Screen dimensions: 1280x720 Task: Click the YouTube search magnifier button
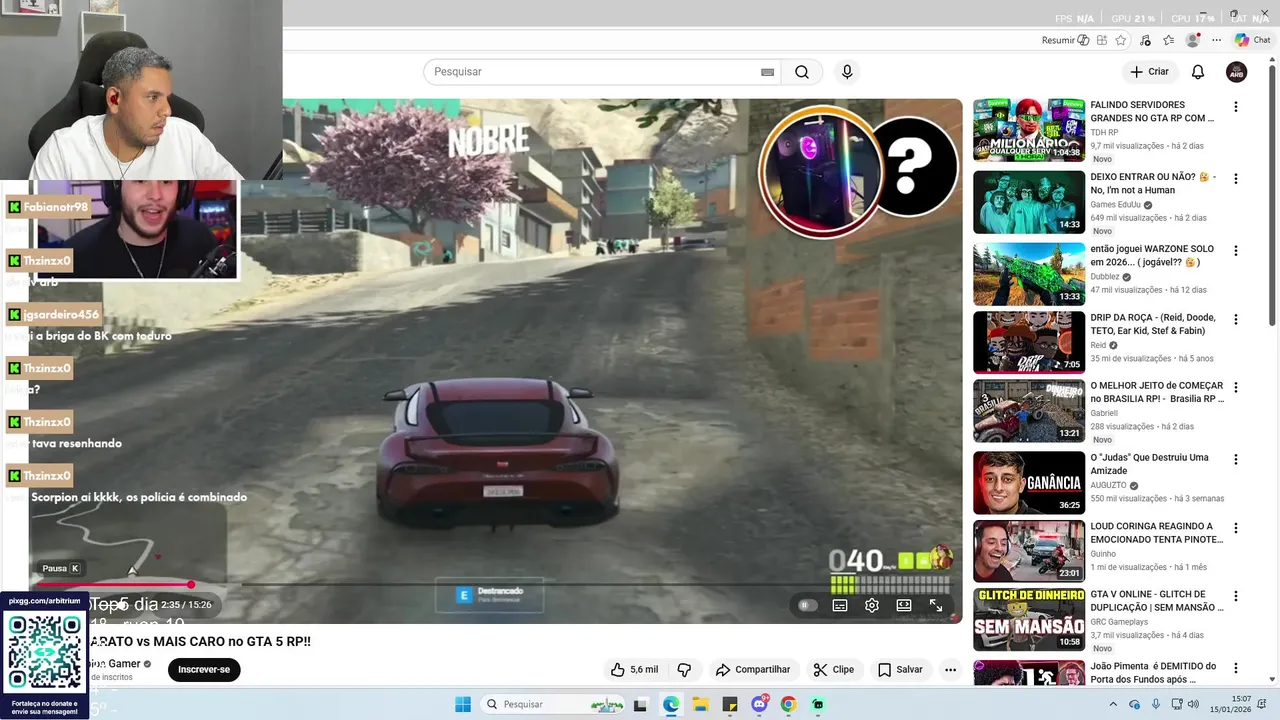(x=802, y=72)
